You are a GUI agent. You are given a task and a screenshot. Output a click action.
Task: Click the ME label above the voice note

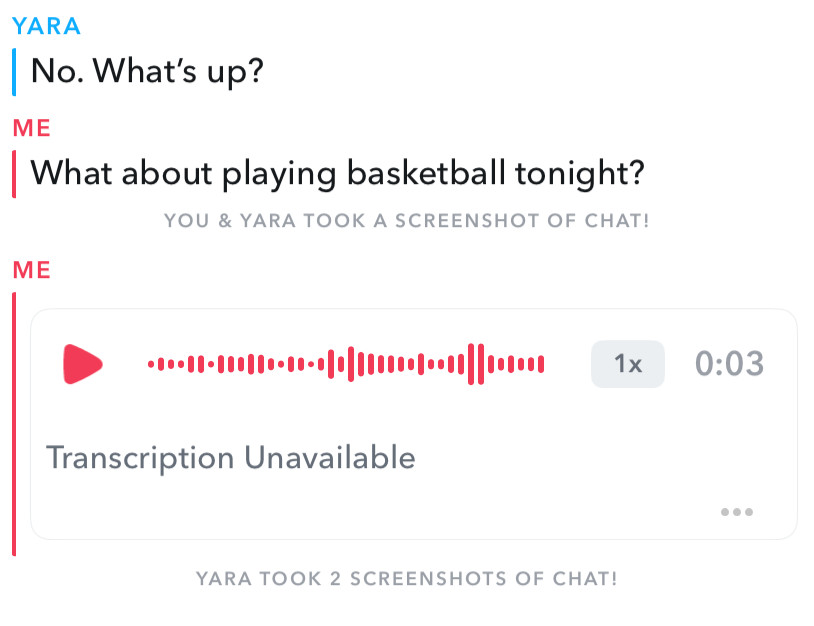coord(31,269)
